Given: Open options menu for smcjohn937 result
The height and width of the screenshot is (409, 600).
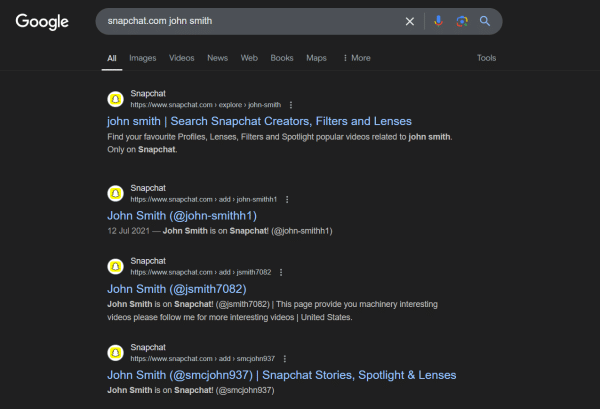Looking at the screenshot, I should 285,359.
